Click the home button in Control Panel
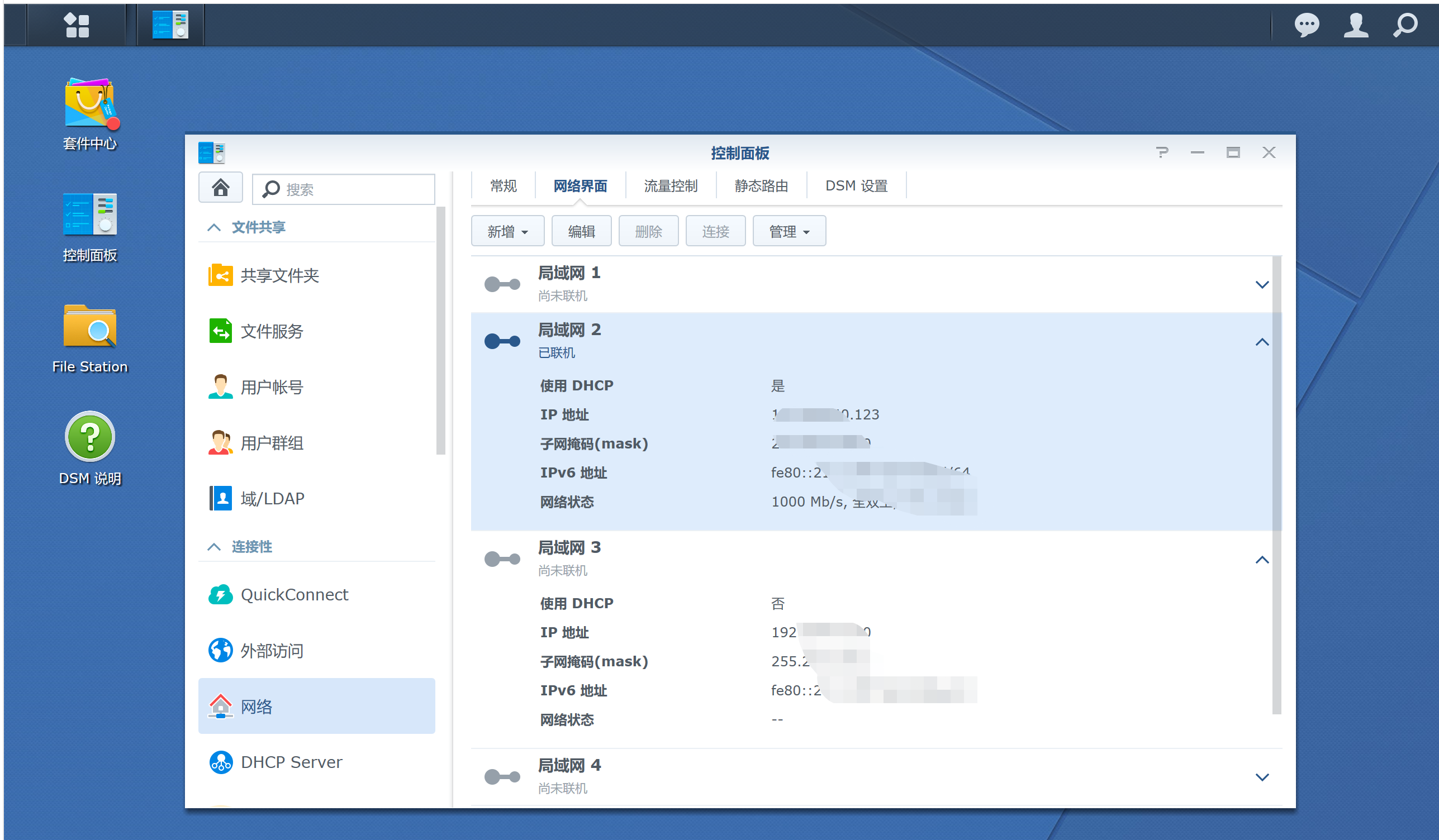The width and height of the screenshot is (1439, 840). click(220, 187)
